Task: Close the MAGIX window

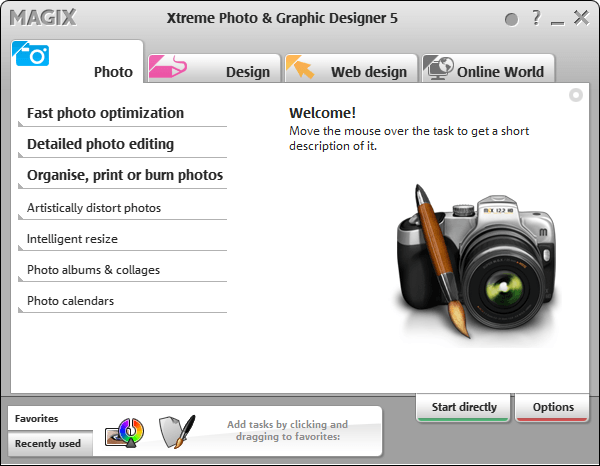Action: [x=581, y=18]
